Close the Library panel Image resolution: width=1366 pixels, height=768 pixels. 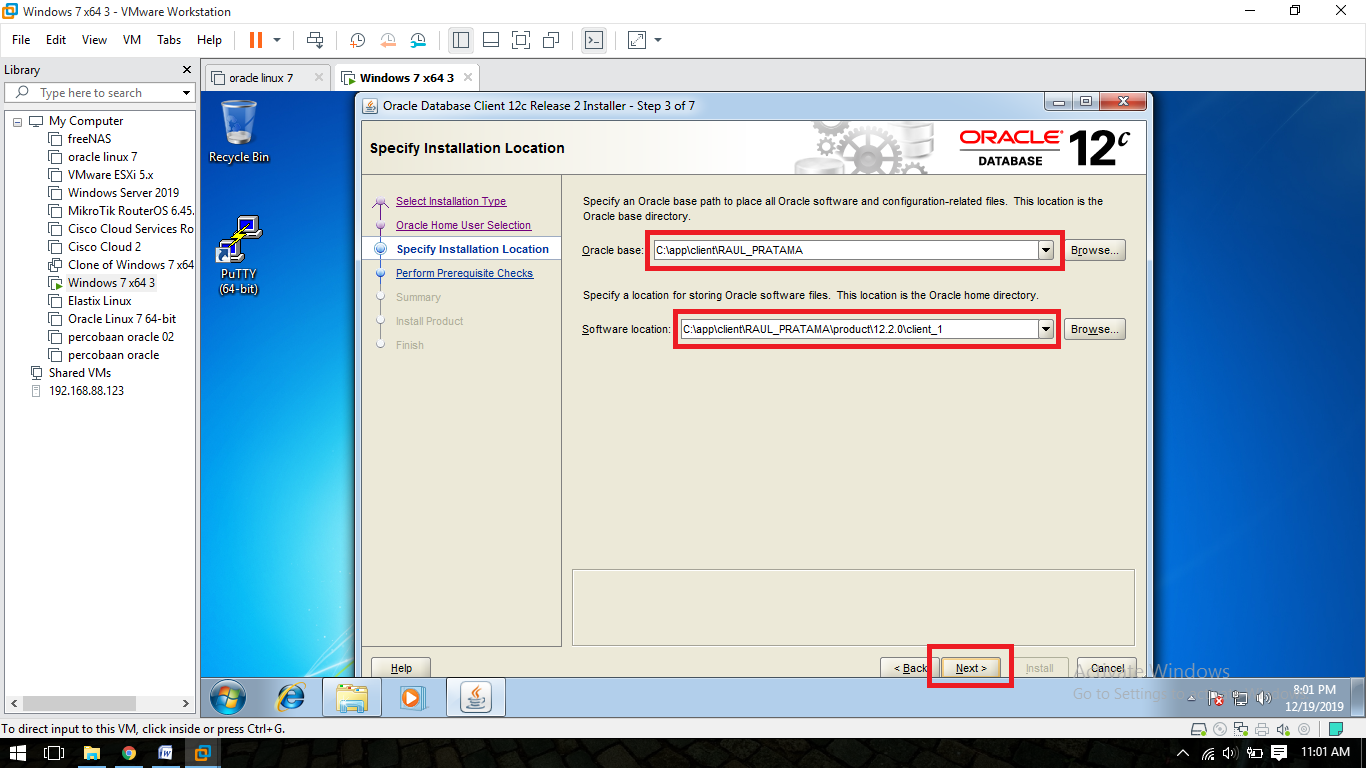186,70
